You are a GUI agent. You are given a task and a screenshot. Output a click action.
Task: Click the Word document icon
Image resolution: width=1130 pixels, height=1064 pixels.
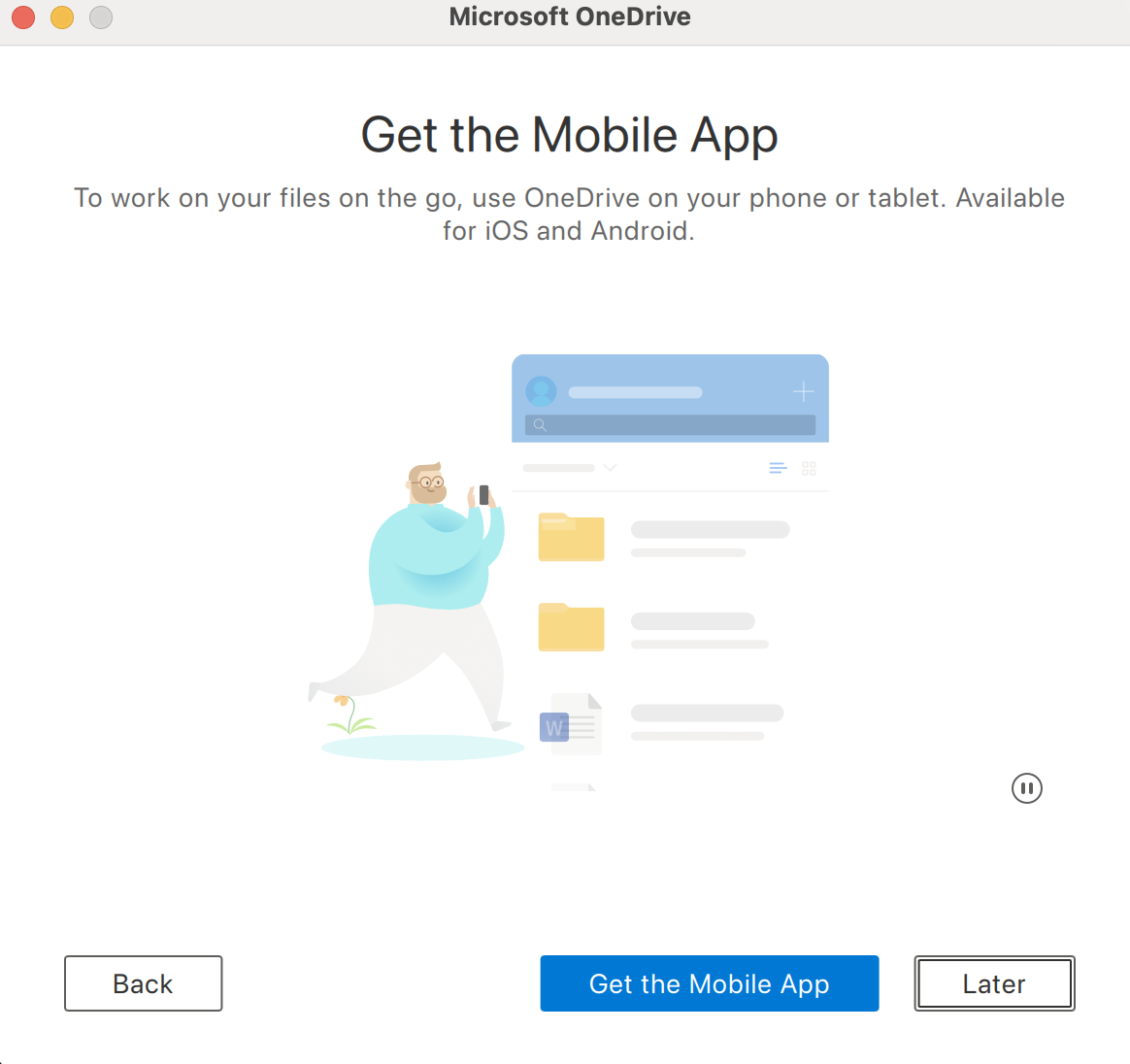[571, 724]
